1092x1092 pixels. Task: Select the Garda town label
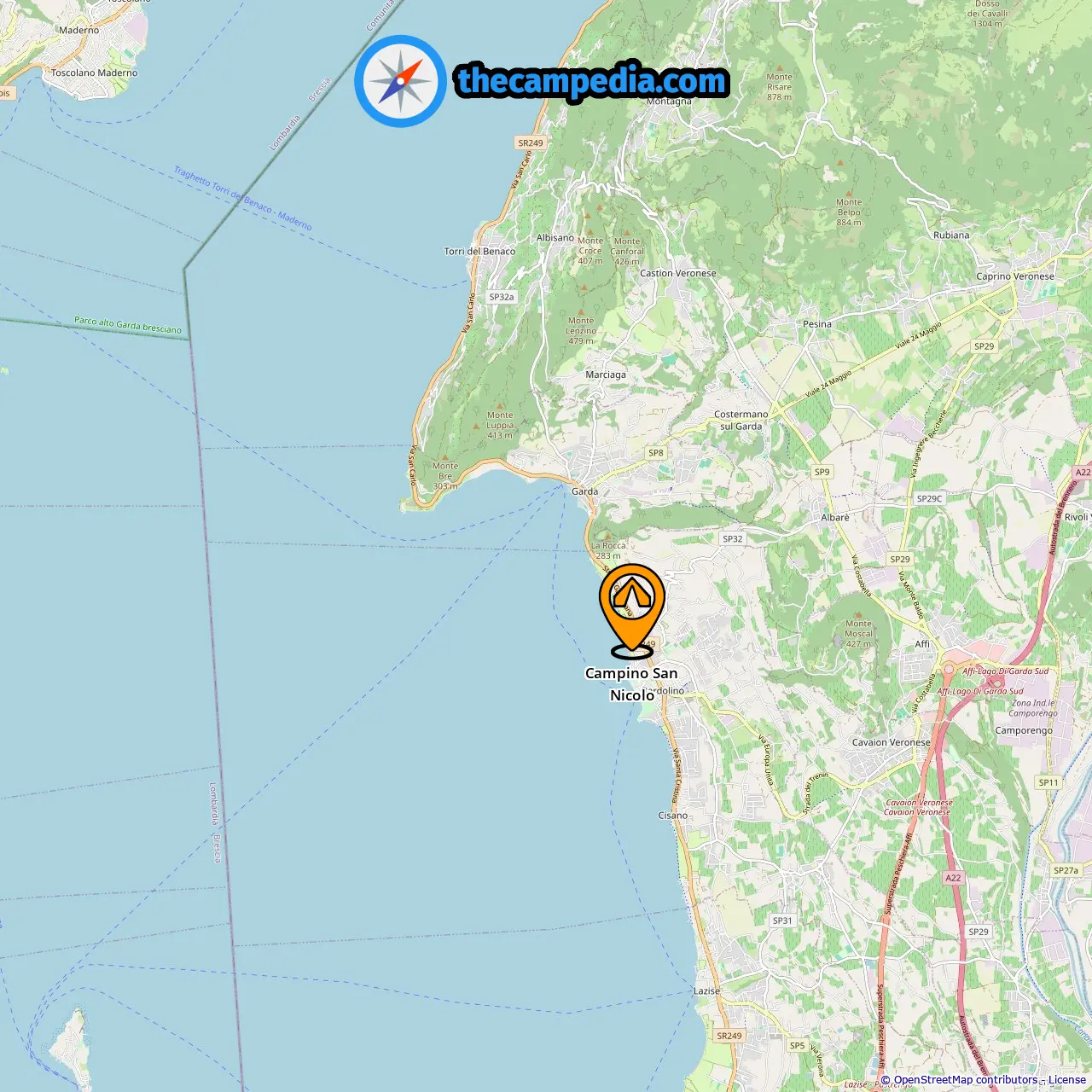[584, 491]
